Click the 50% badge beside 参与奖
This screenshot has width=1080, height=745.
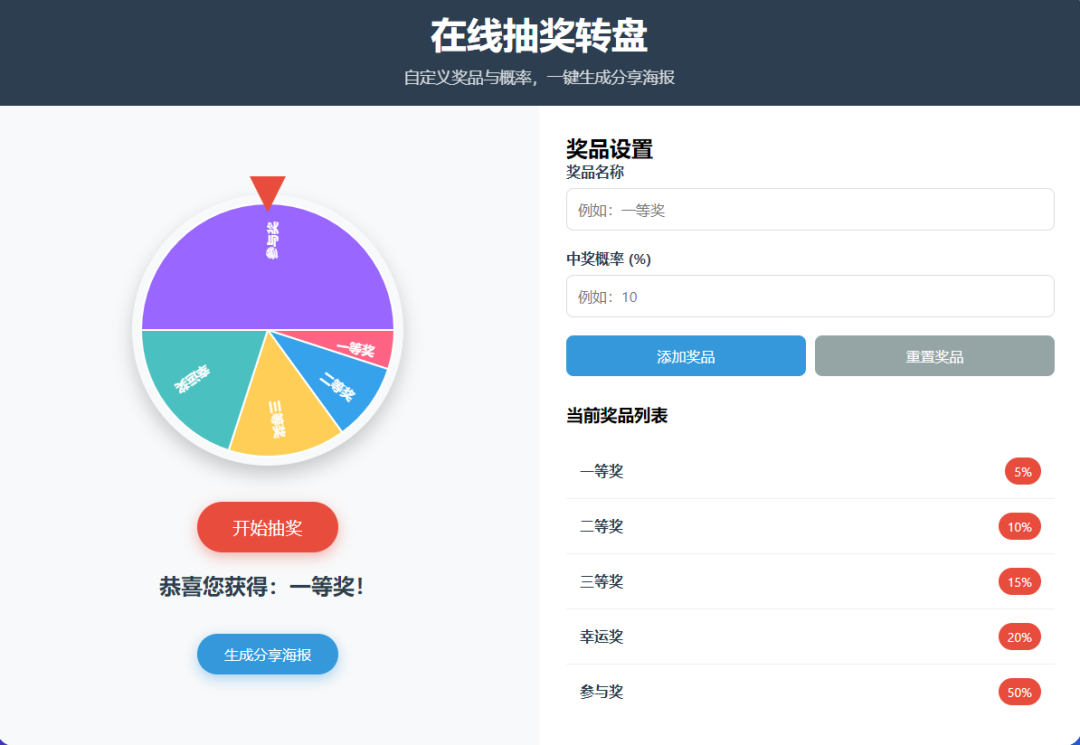point(1019,692)
